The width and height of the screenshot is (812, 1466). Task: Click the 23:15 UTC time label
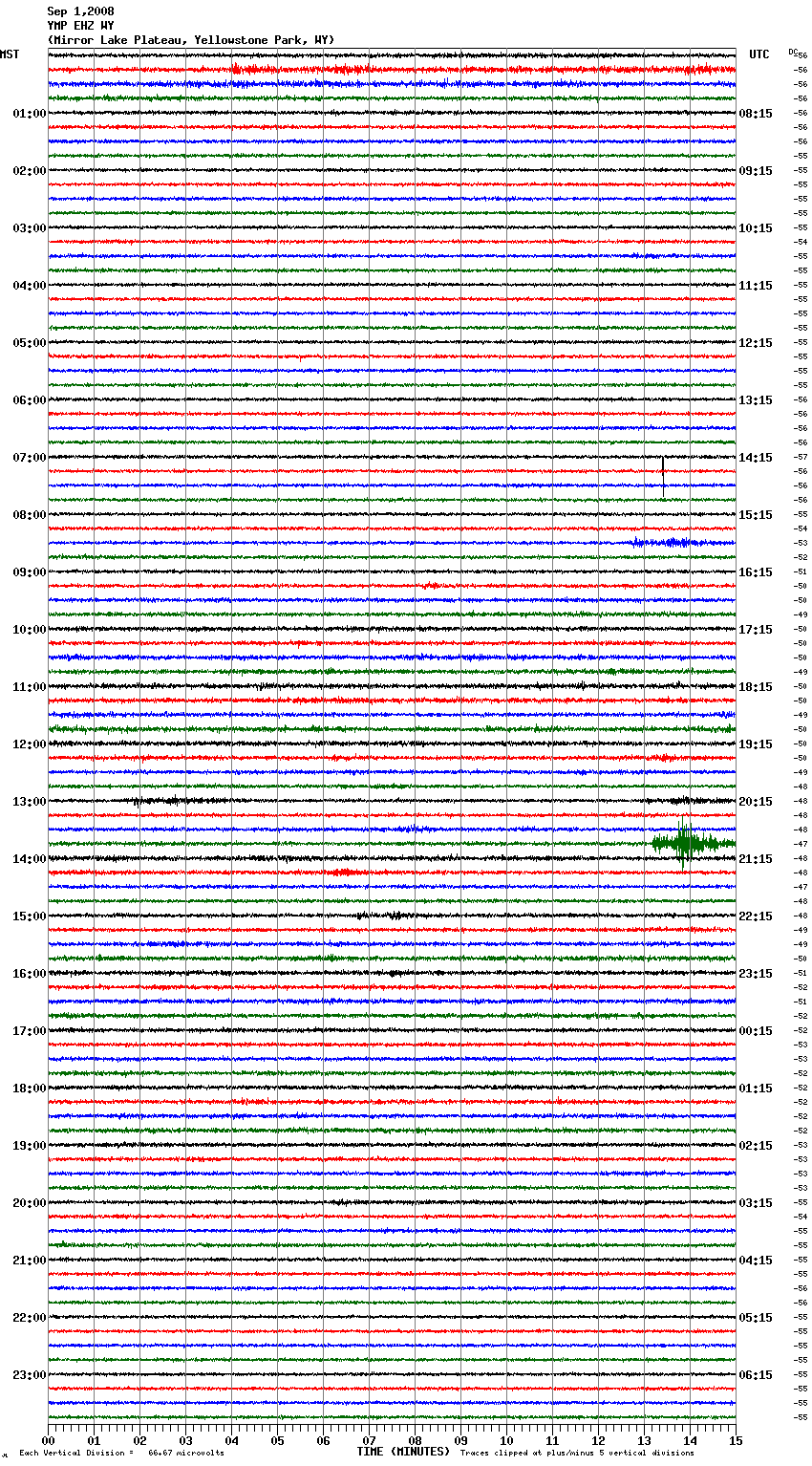(x=756, y=974)
